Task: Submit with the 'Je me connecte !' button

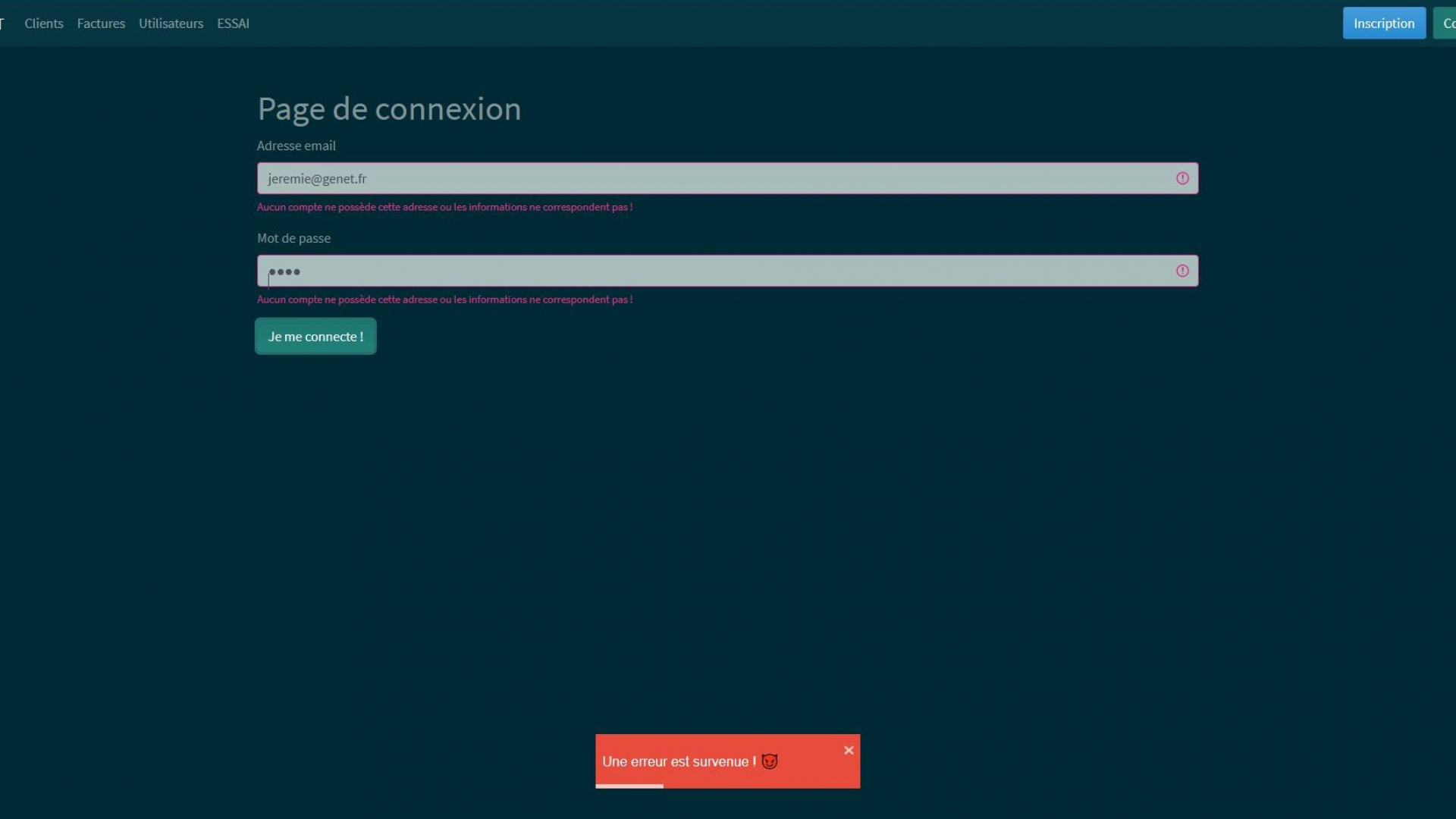Action: (315, 337)
